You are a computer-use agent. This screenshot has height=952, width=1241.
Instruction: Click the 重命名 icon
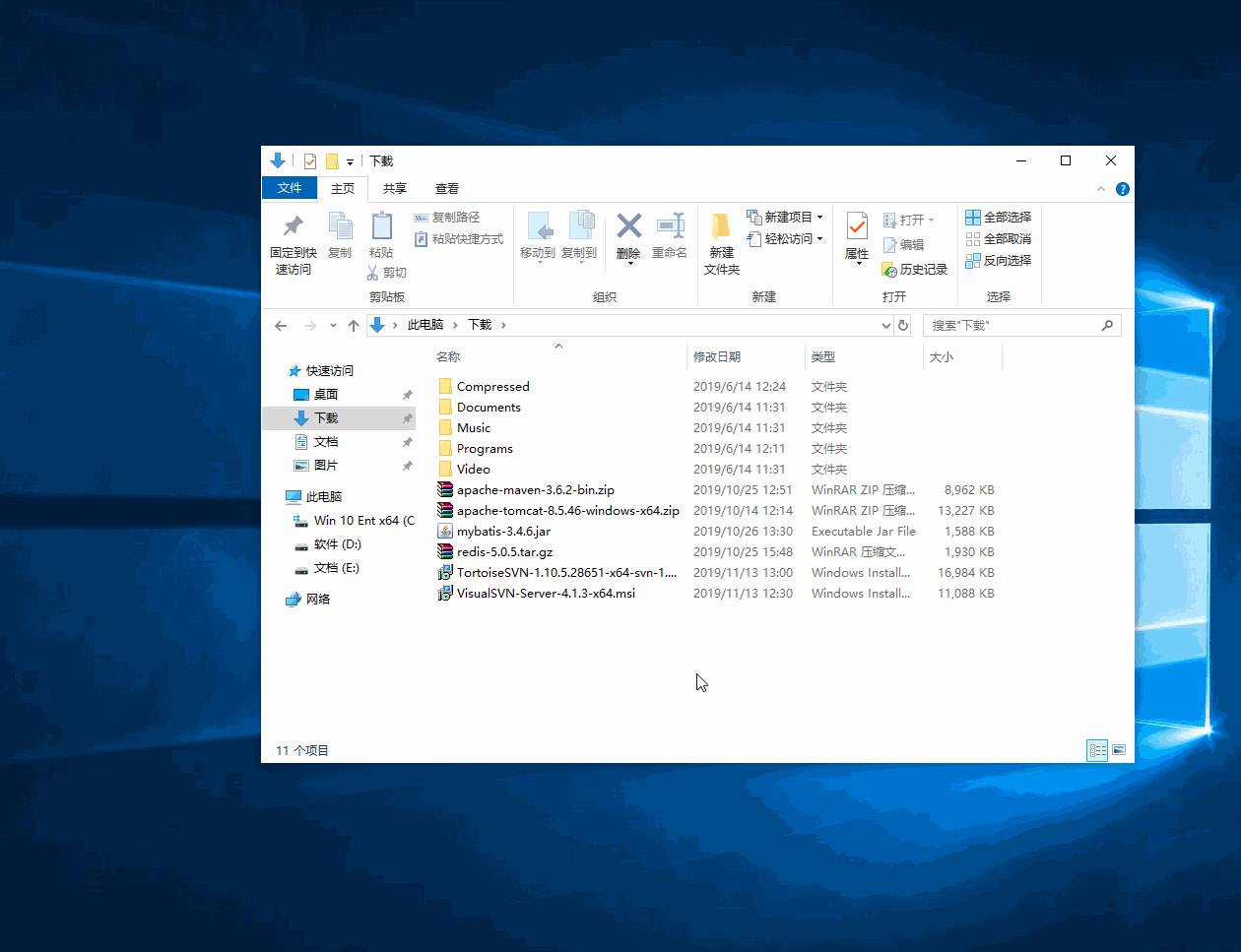pyautogui.click(x=670, y=225)
